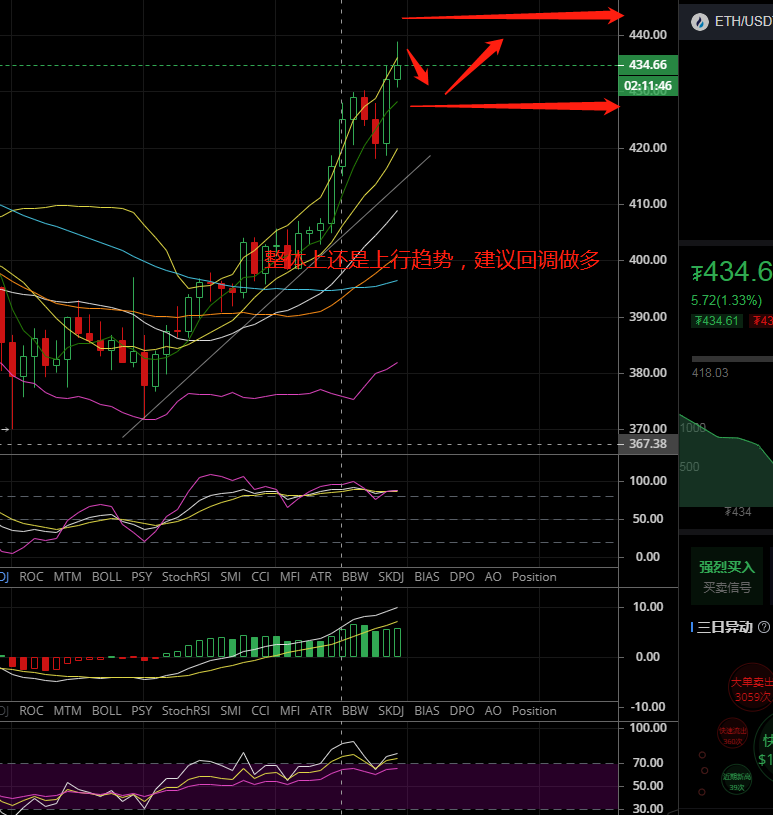Click the ETH coin logo icon

click(700, 21)
